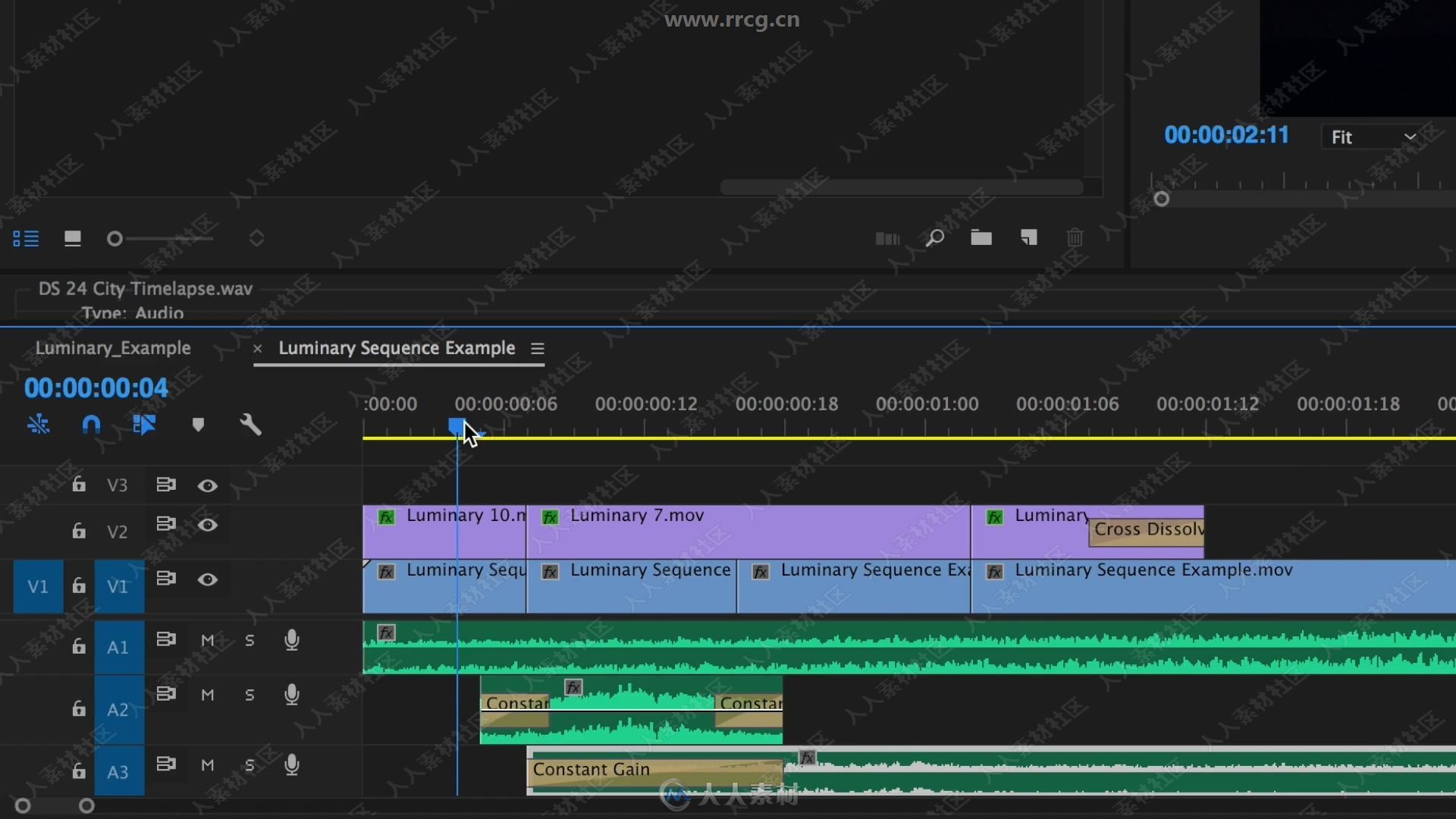Image resolution: width=1456 pixels, height=819 pixels.
Task: Click program monitor timecode 00:00:02:11
Action: pyautogui.click(x=1226, y=136)
